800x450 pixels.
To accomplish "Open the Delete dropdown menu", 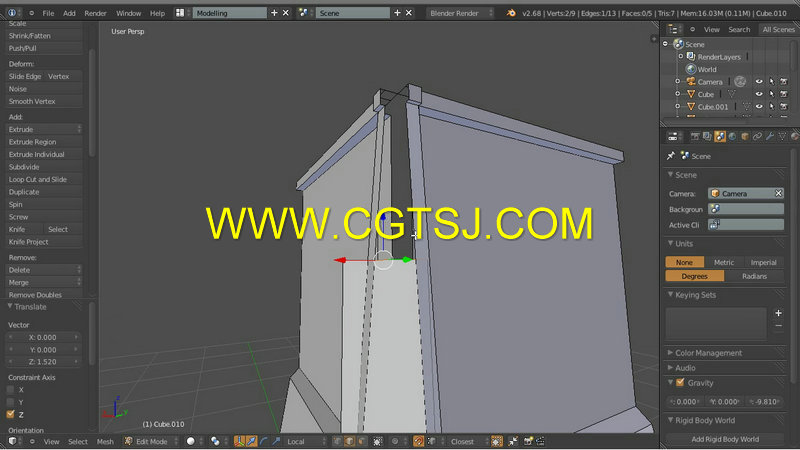I will click(x=44, y=270).
